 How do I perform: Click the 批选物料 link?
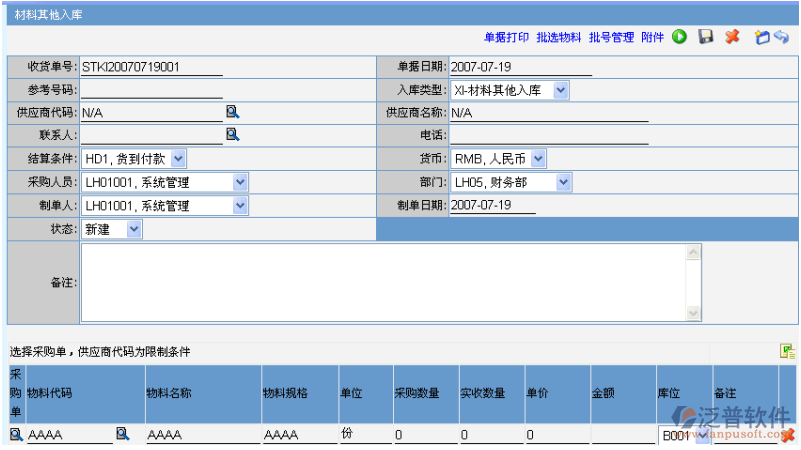click(x=558, y=37)
